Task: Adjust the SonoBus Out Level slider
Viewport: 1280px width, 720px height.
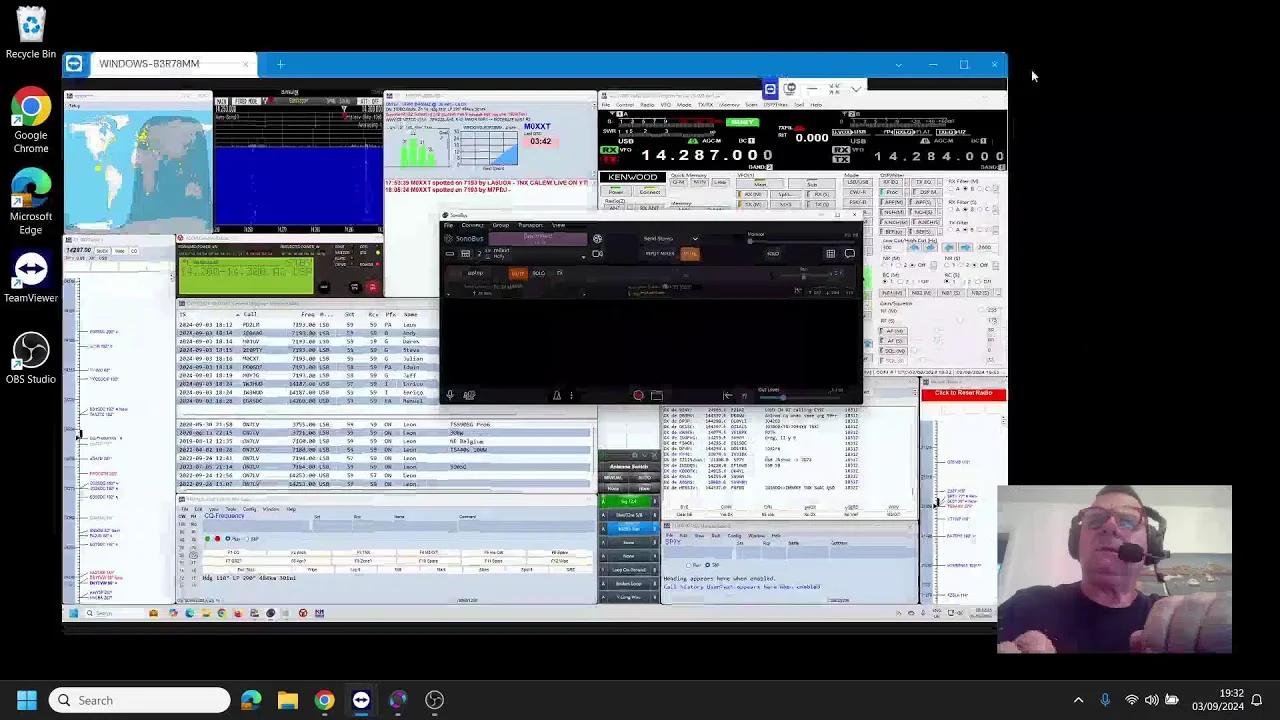Action: pyautogui.click(x=800, y=396)
